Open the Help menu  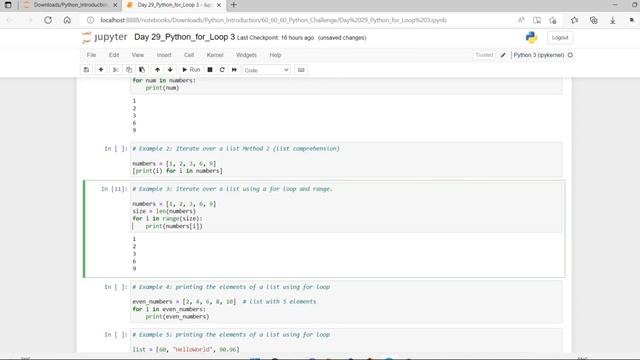tap(276, 55)
